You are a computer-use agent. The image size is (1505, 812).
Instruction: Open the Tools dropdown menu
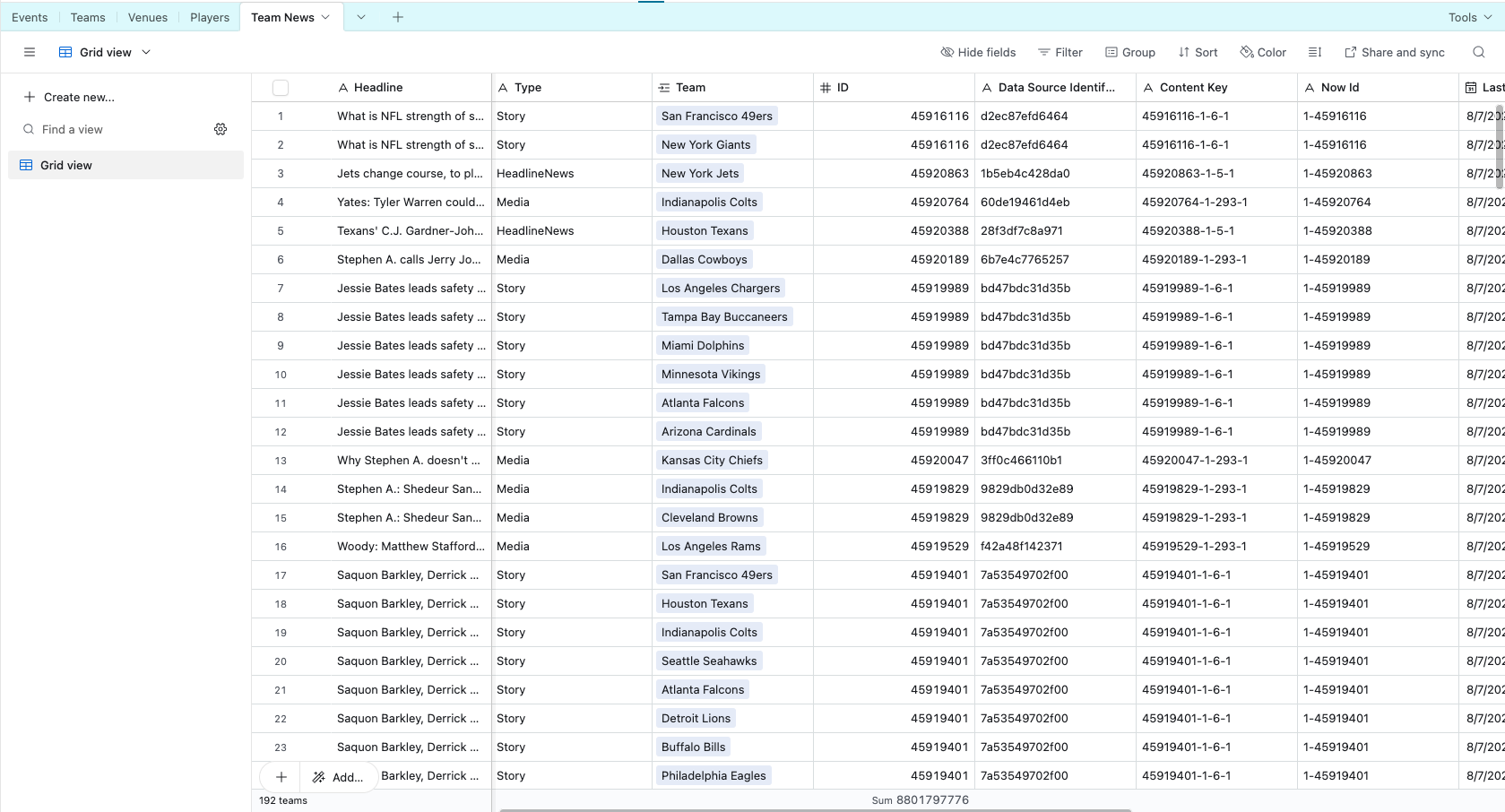coord(1470,17)
